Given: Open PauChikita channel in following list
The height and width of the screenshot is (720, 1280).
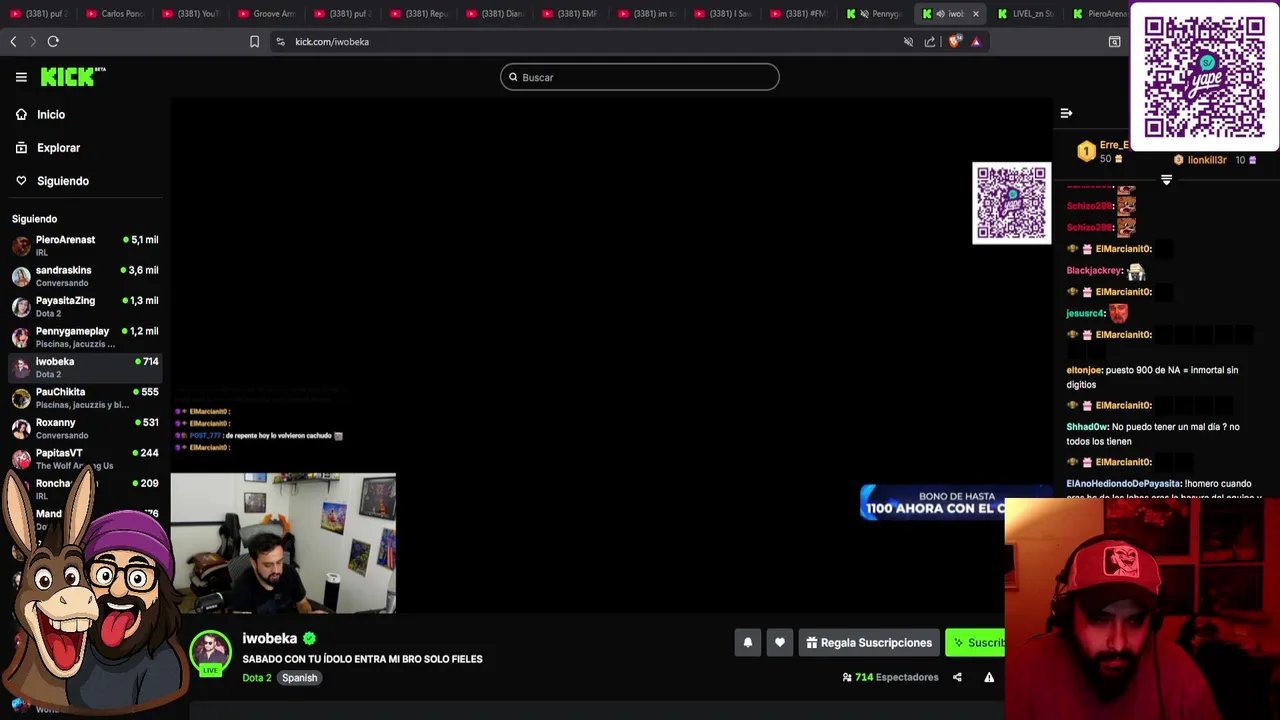Looking at the screenshot, I should pyautogui.click(x=85, y=398).
